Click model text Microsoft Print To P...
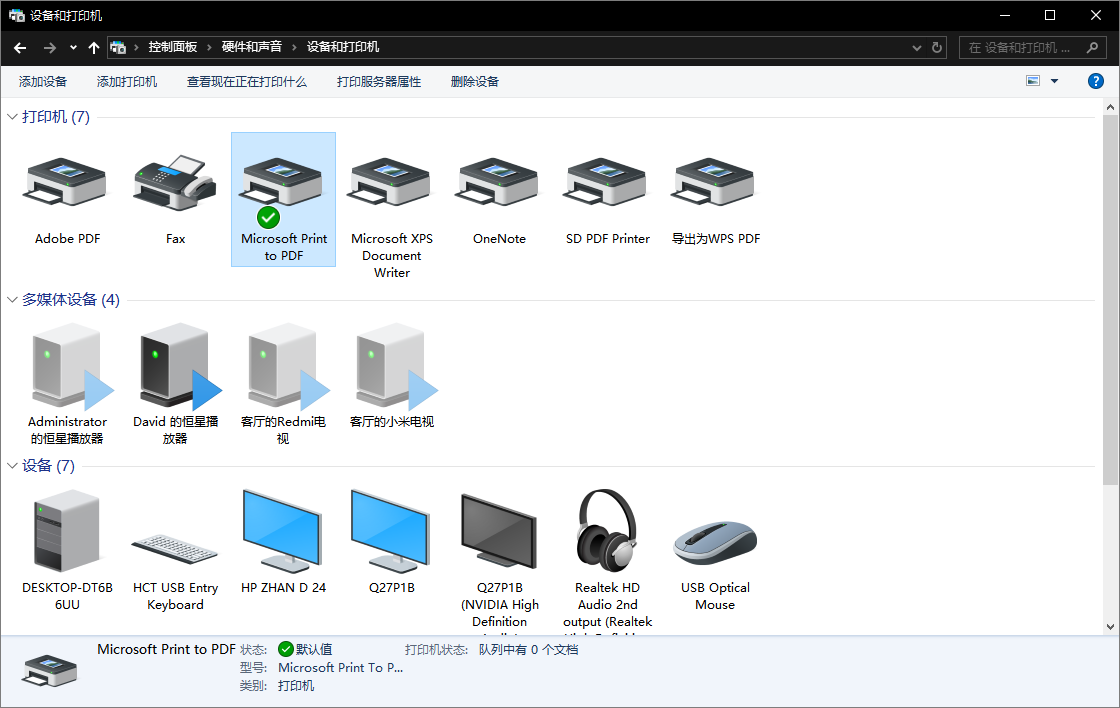The width and height of the screenshot is (1120, 708). pos(341,667)
